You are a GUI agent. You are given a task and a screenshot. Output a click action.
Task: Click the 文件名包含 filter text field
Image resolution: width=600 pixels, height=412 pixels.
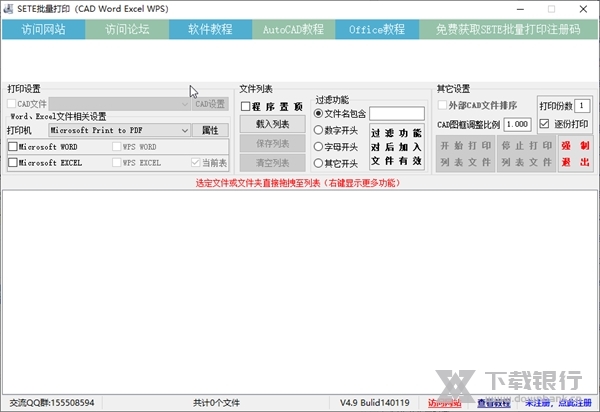click(x=397, y=114)
